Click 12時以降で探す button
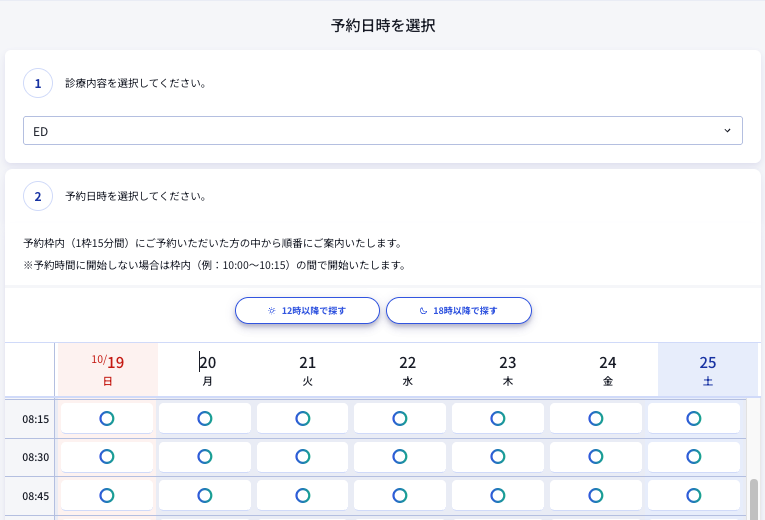The width and height of the screenshot is (765, 520). pos(307,311)
